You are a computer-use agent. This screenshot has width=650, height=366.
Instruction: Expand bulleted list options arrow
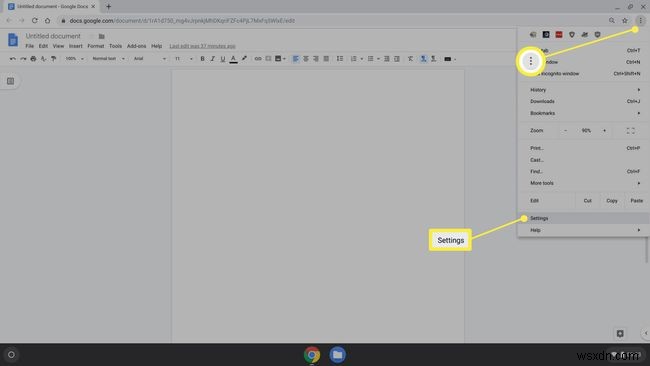(x=378, y=59)
